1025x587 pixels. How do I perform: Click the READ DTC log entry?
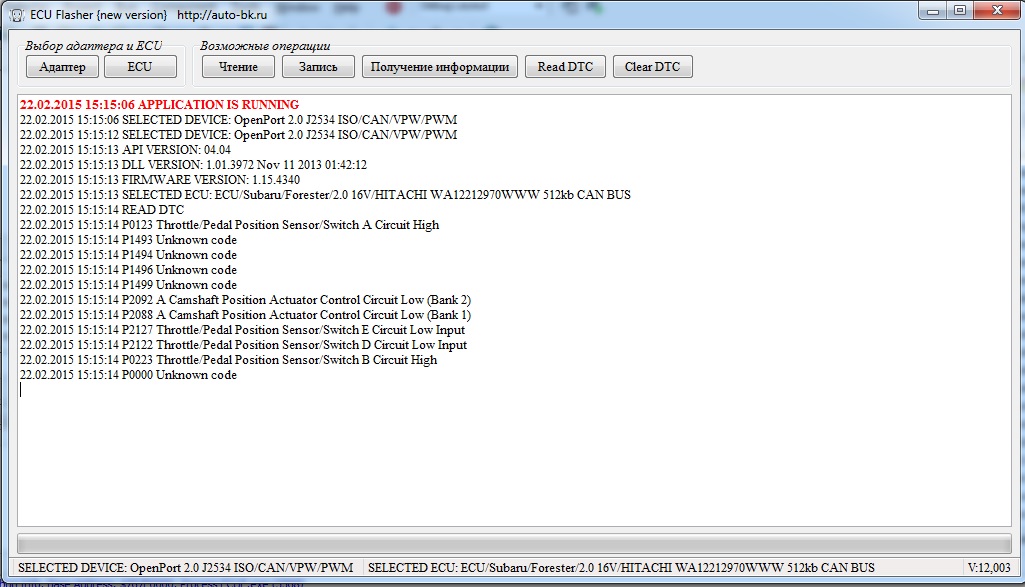(101, 210)
